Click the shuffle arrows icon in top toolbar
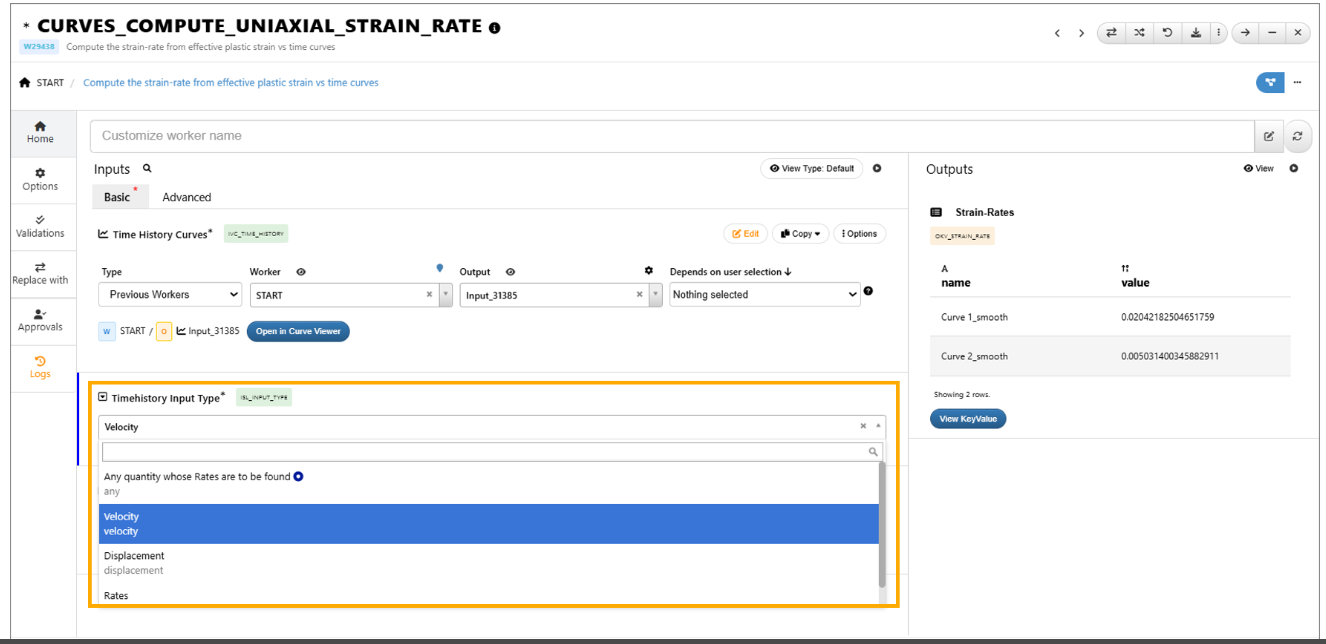This screenshot has width=1326, height=644. click(1139, 33)
